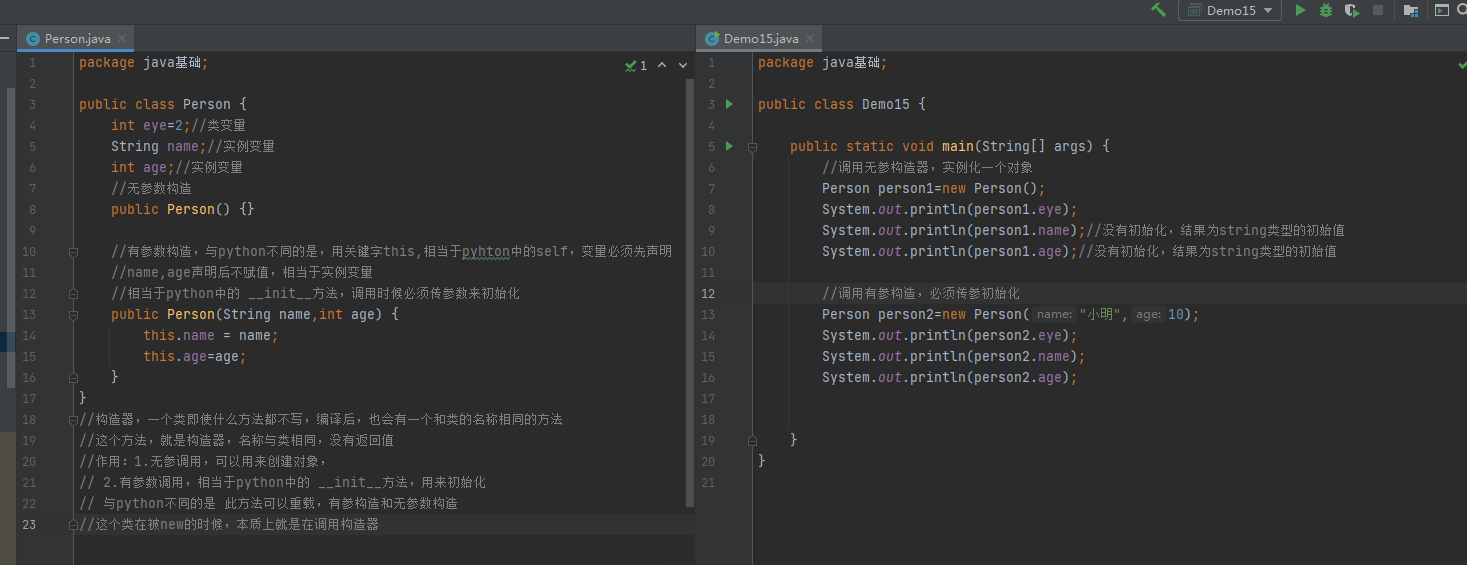The image size is (1467, 565).
Task: Click the Person.java class file icon on tab
Action: tap(33, 39)
